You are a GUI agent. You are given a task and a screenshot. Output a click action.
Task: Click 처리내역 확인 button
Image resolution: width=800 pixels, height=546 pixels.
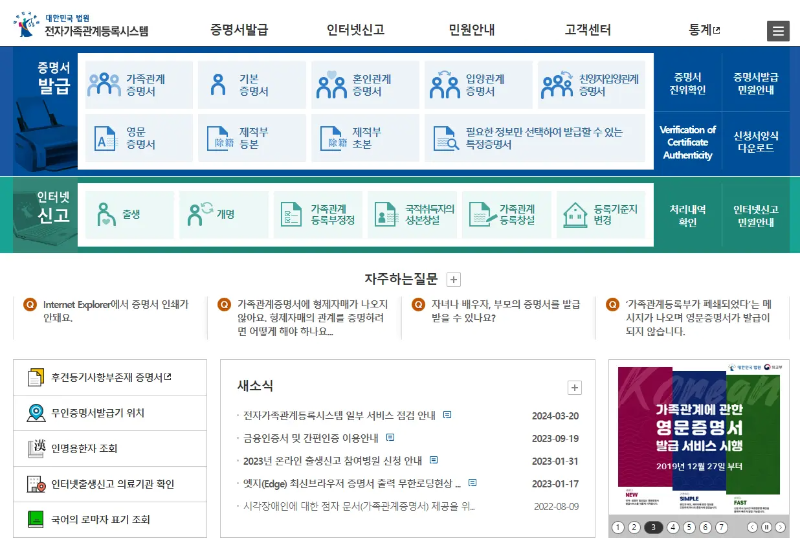point(687,215)
